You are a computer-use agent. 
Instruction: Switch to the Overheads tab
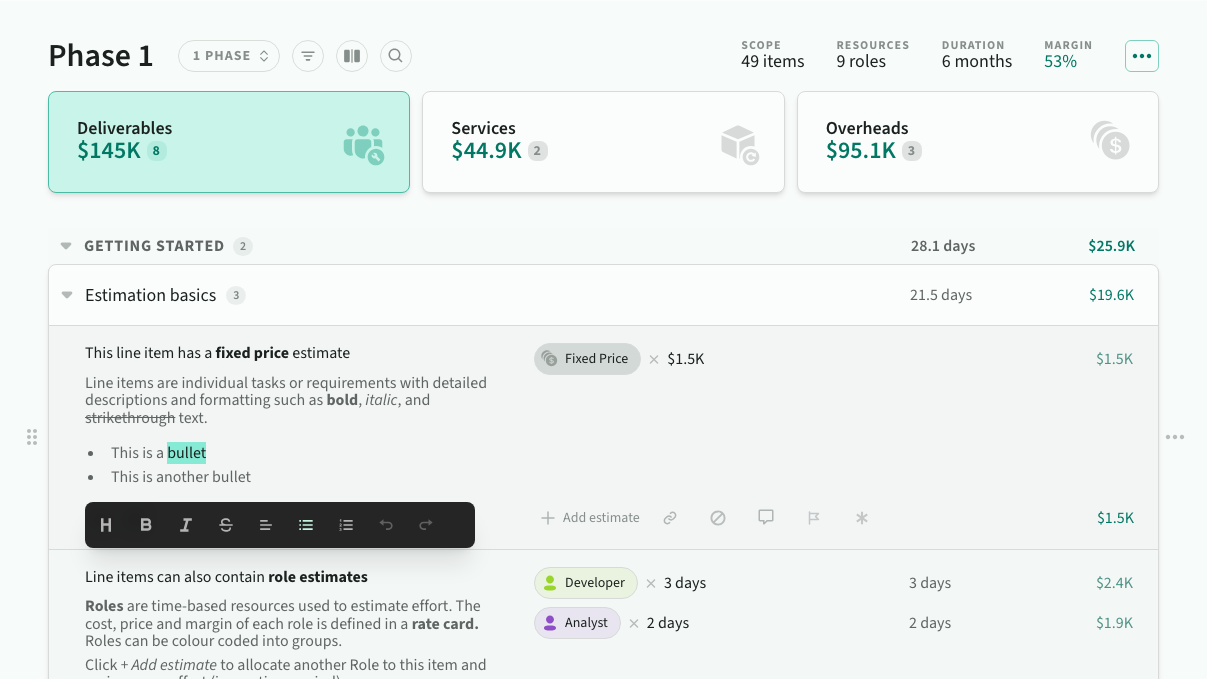977,142
